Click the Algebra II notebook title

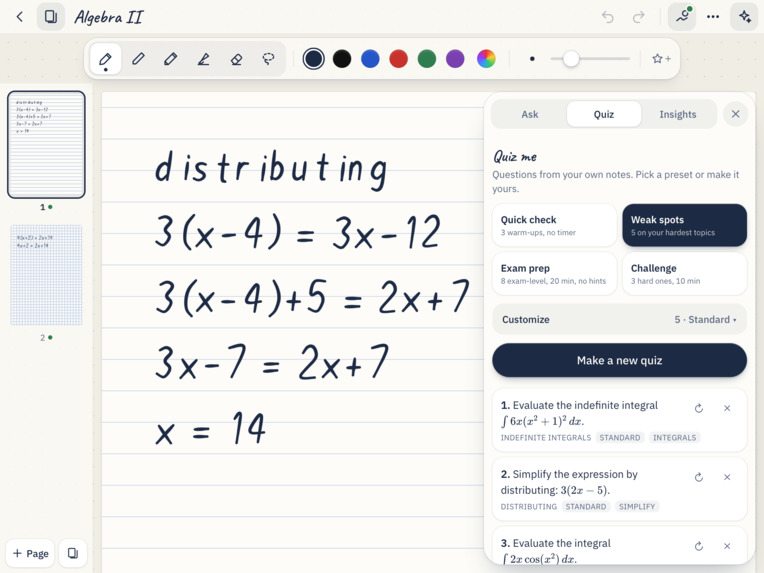109,18
